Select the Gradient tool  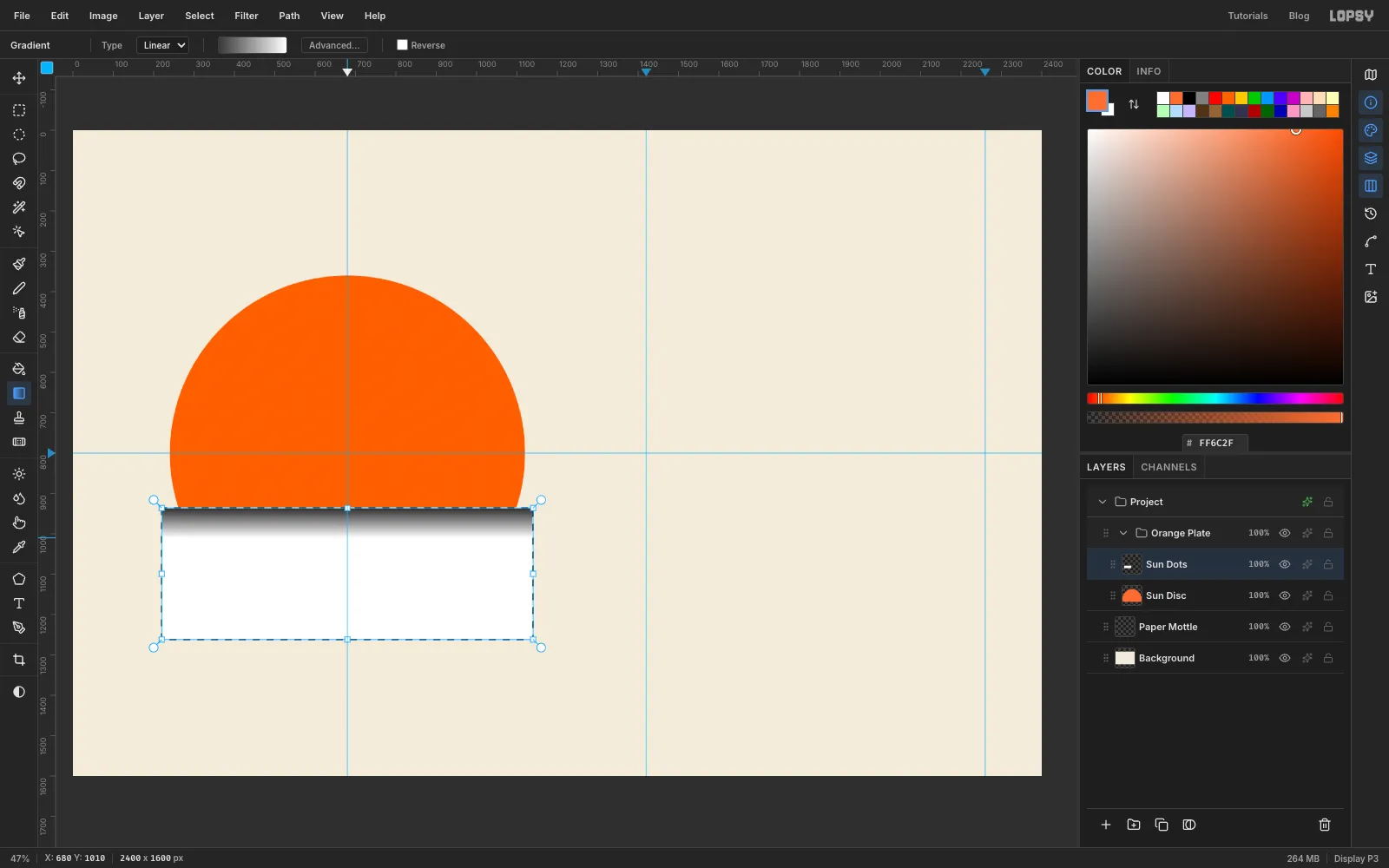(18, 393)
